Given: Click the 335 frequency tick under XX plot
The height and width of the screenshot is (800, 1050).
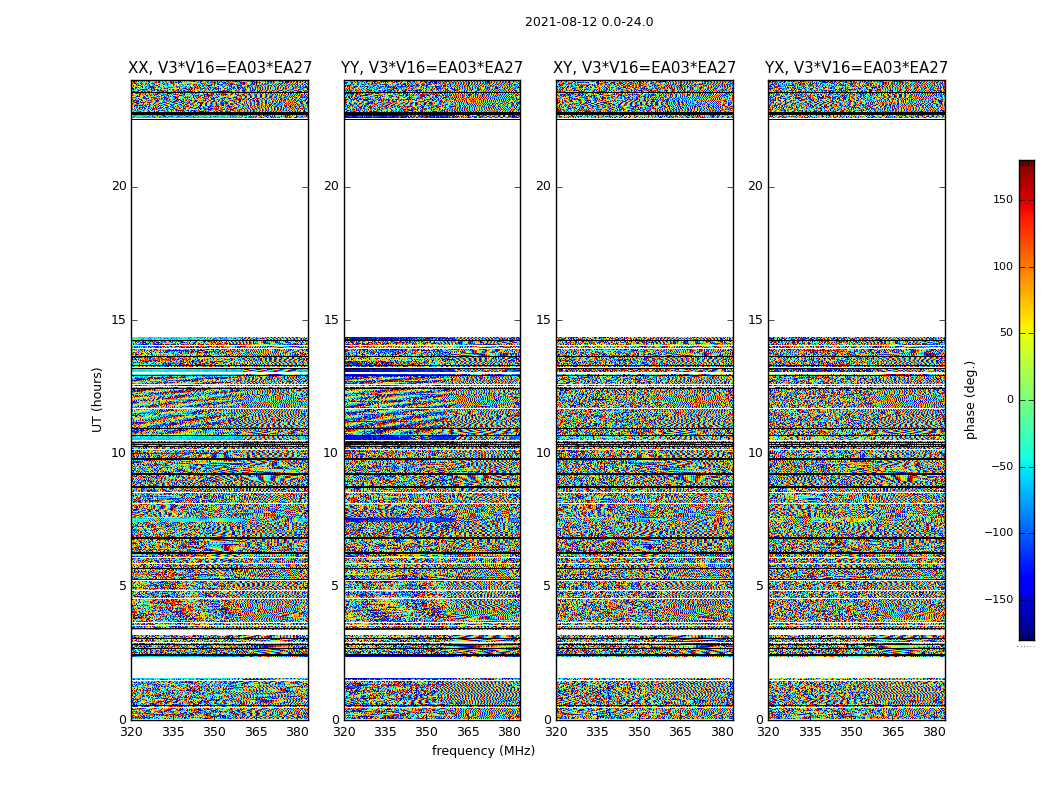Looking at the screenshot, I should pos(173,732).
